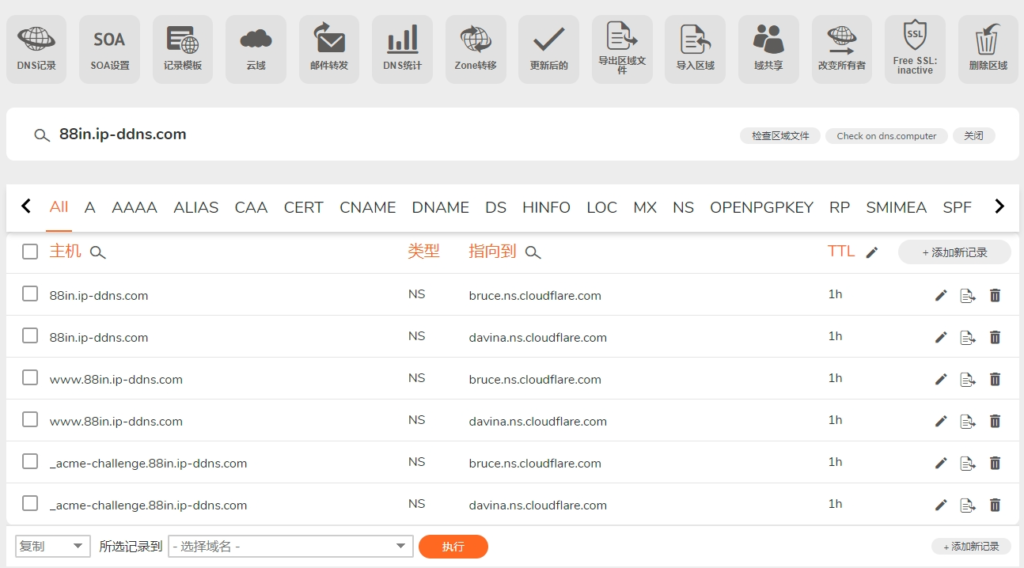Open the DNS统计 statistics chart icon
Viewport: 1024px width, 568px height.
coord(402,48)
